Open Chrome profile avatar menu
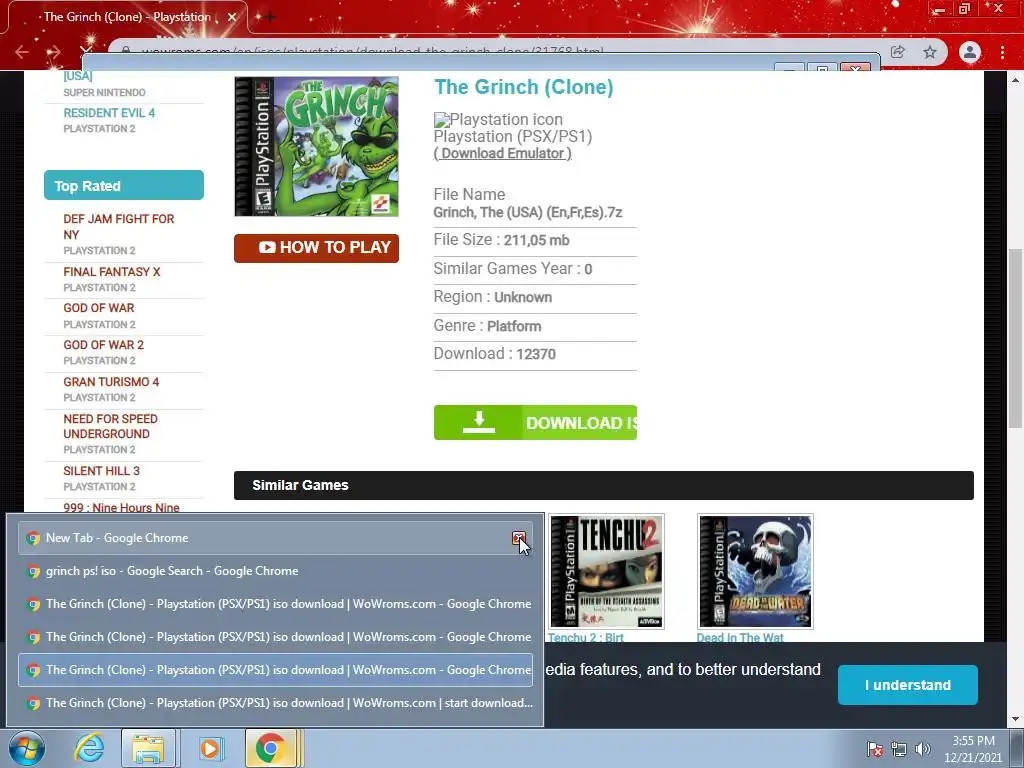The image size is (1024, 768). coord(970,52)
